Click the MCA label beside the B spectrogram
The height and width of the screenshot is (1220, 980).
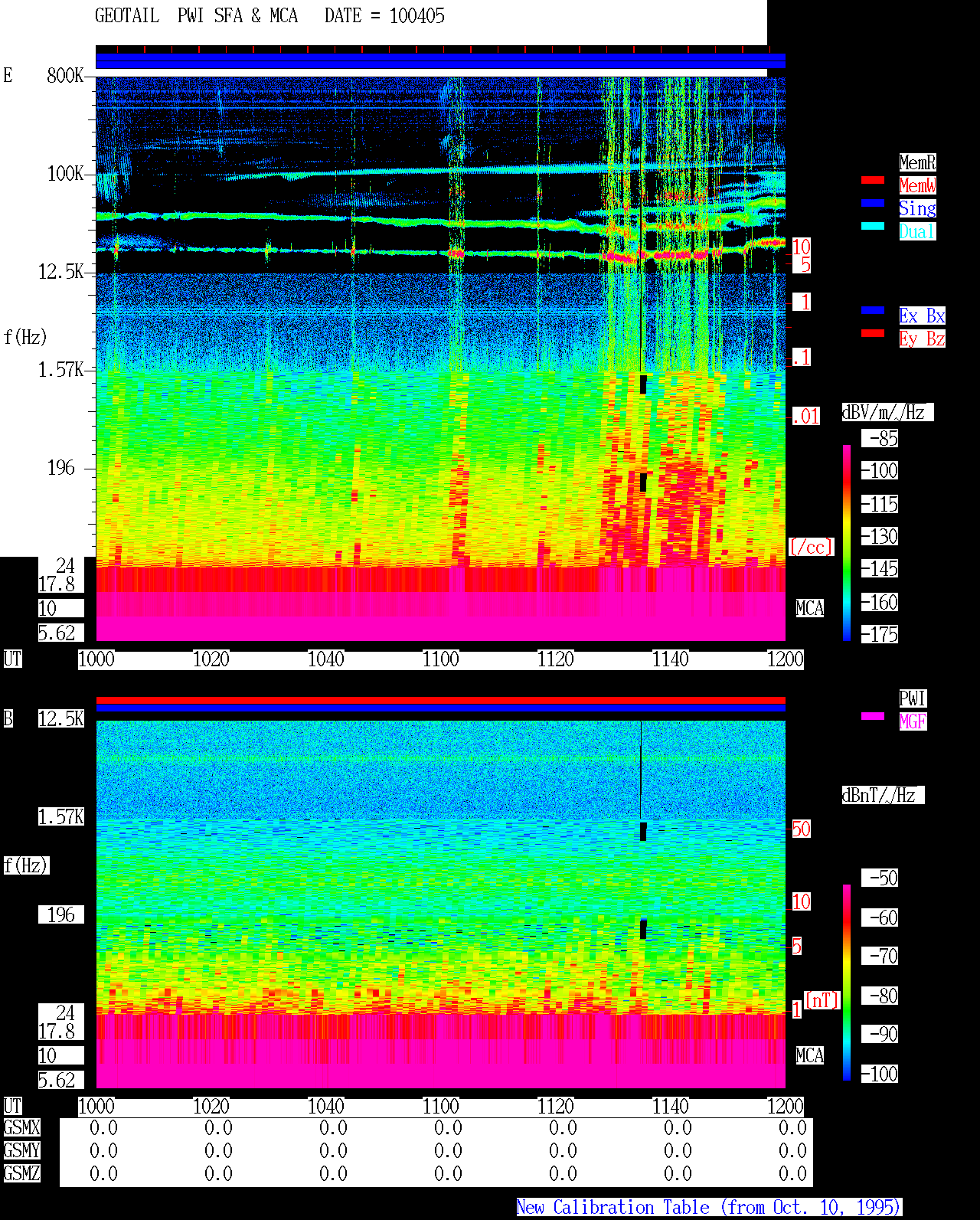(810, 1055)
